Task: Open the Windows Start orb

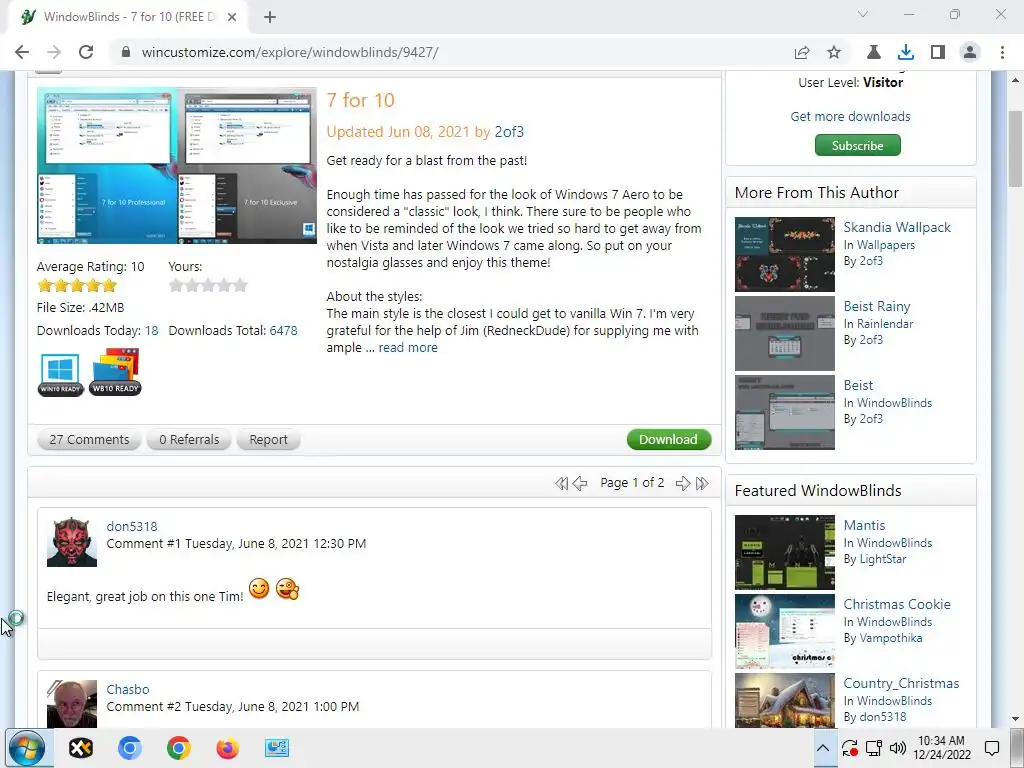Action: [27, 748]
